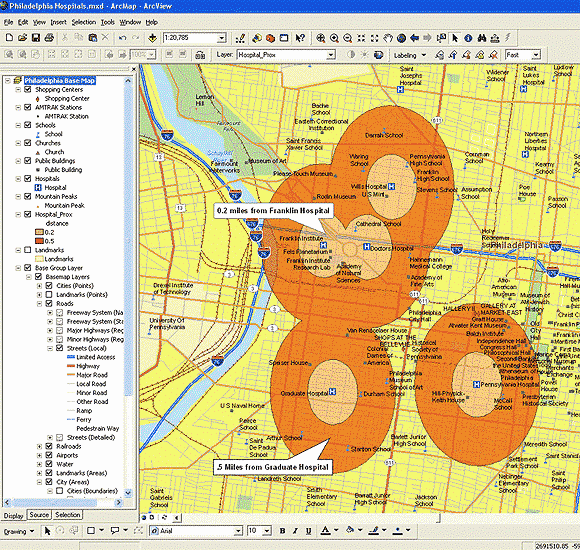Toggle the Hospital_Prox layer checkbox
This screenshot has width=580, height=550.
(x=27, y=214)
